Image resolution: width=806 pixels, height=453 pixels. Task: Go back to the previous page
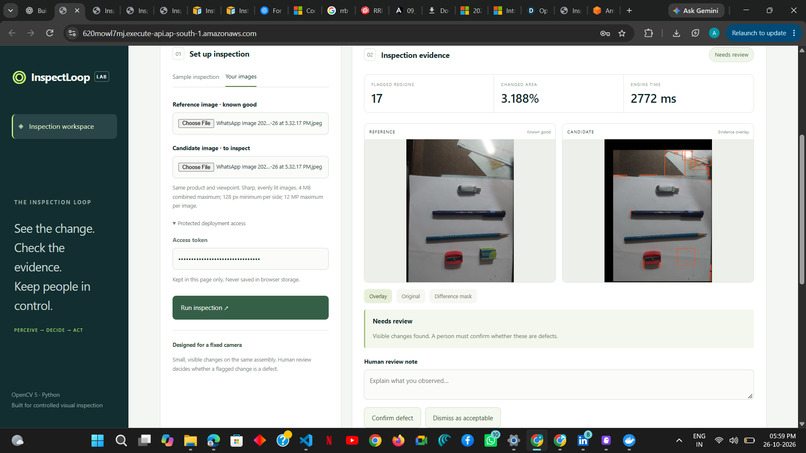click(x=12, y=33)
